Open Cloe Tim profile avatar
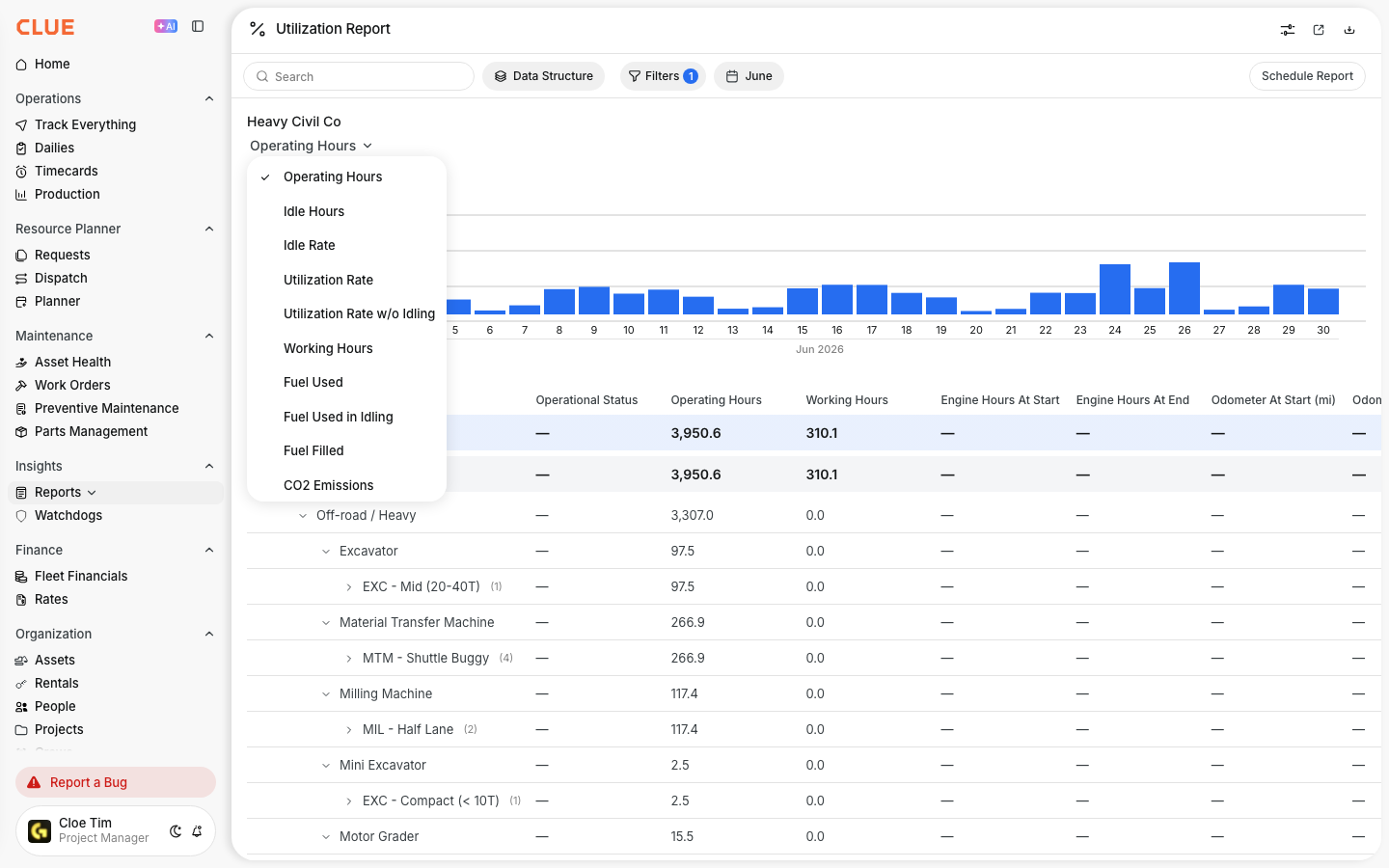 coord(40,830)
